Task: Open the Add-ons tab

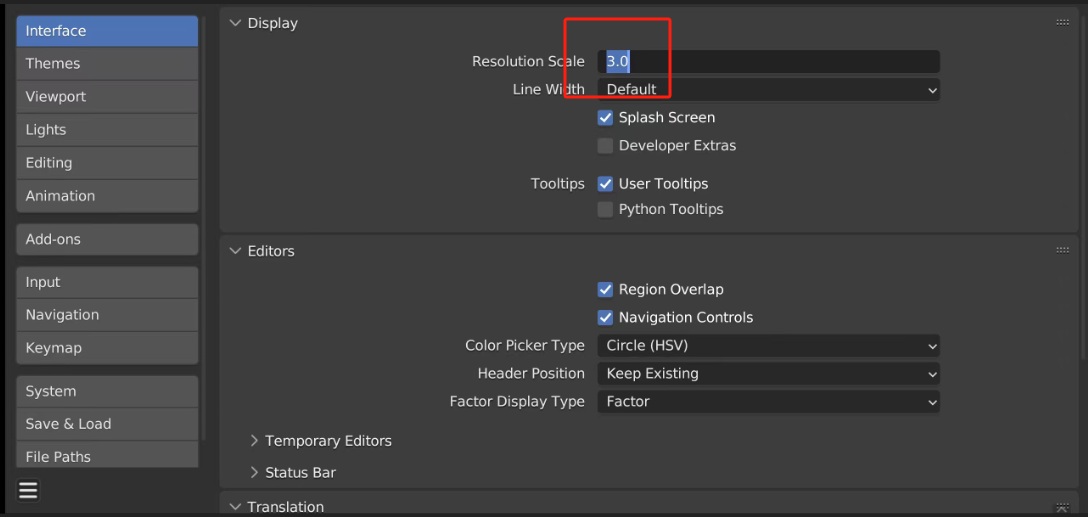Action: click(x=107, y=239)
